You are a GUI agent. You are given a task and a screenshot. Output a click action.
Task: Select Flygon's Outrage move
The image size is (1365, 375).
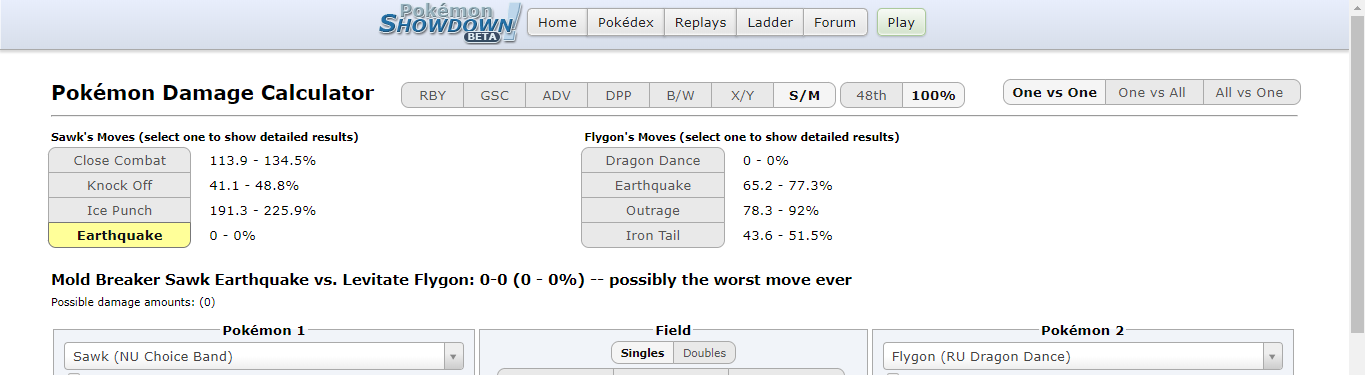pyautogui.click(x=652, y=210)
